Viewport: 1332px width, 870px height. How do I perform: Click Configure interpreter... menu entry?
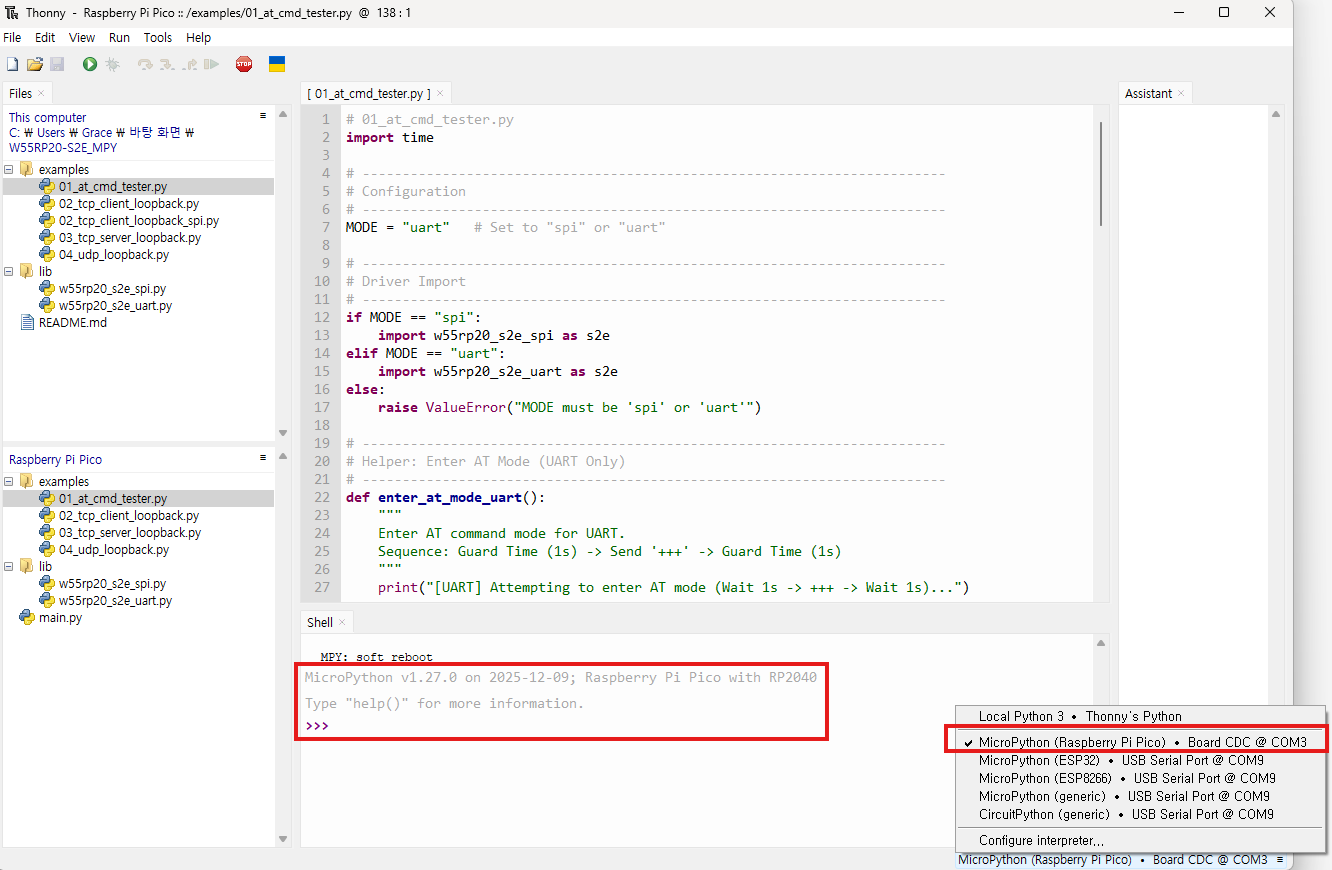[1141, 840]
